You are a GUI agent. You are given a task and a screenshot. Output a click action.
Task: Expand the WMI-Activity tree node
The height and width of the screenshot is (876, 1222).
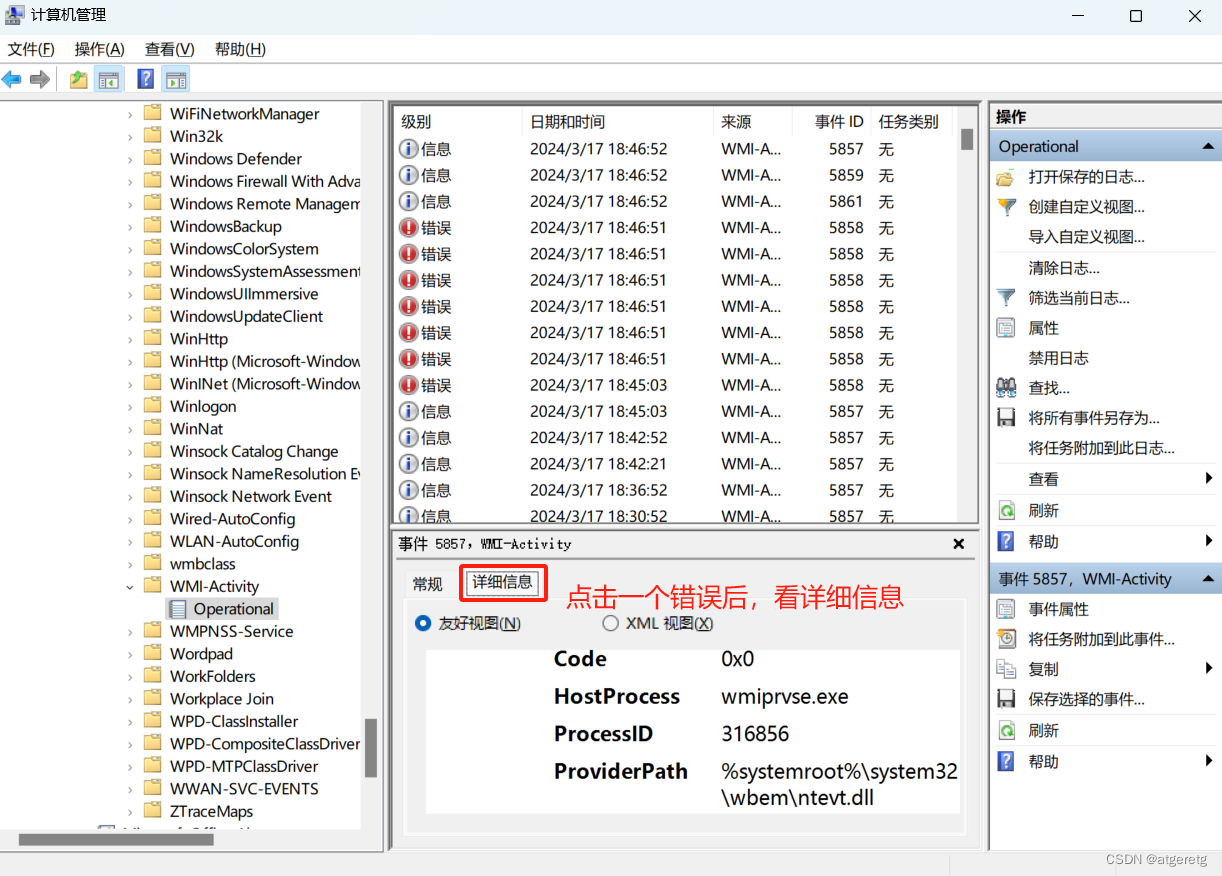(x=131, y=585)
